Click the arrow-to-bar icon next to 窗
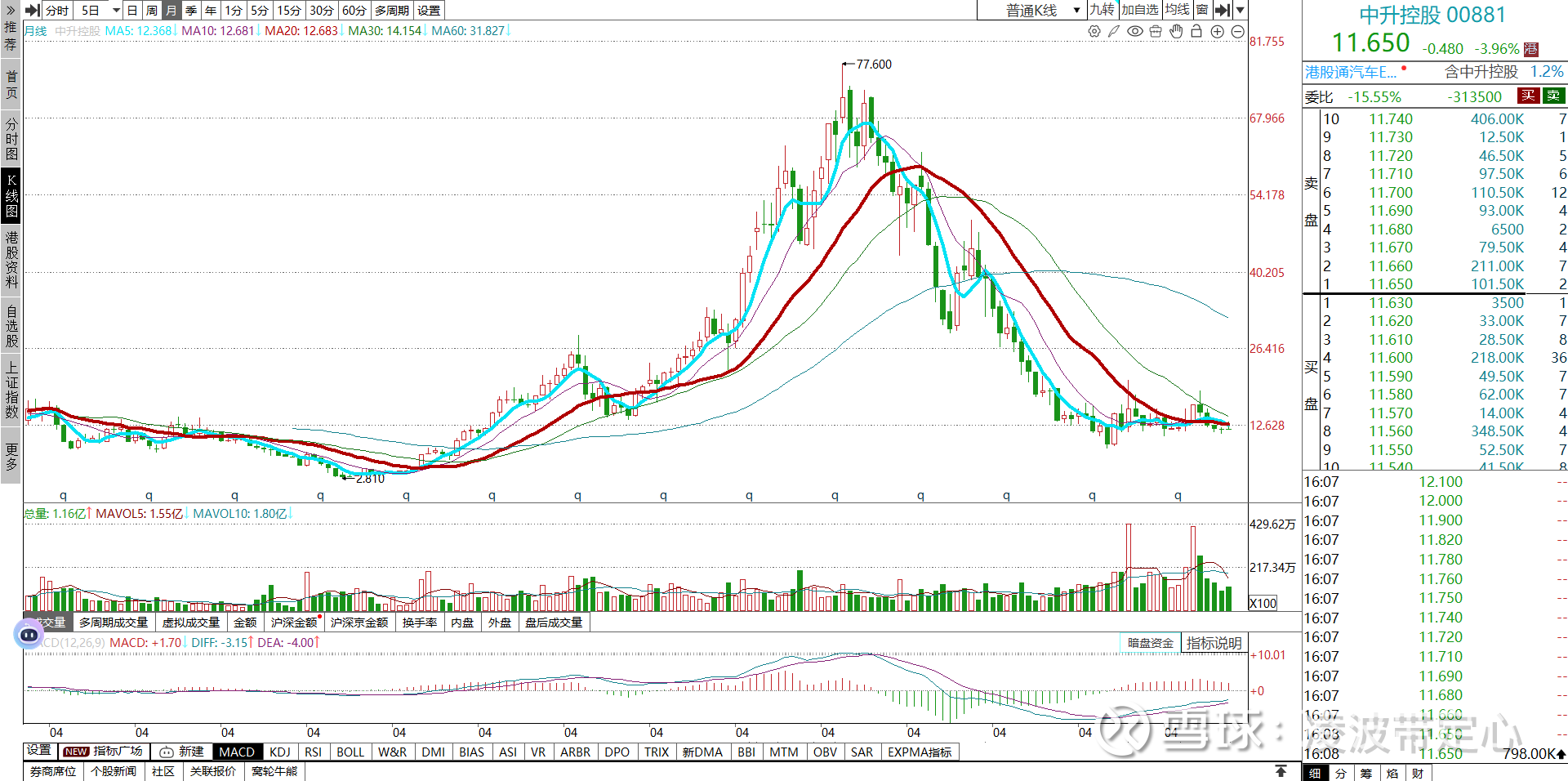Image resolution: width=1568 pixels, height=781 pixels. pos(1223,10)
